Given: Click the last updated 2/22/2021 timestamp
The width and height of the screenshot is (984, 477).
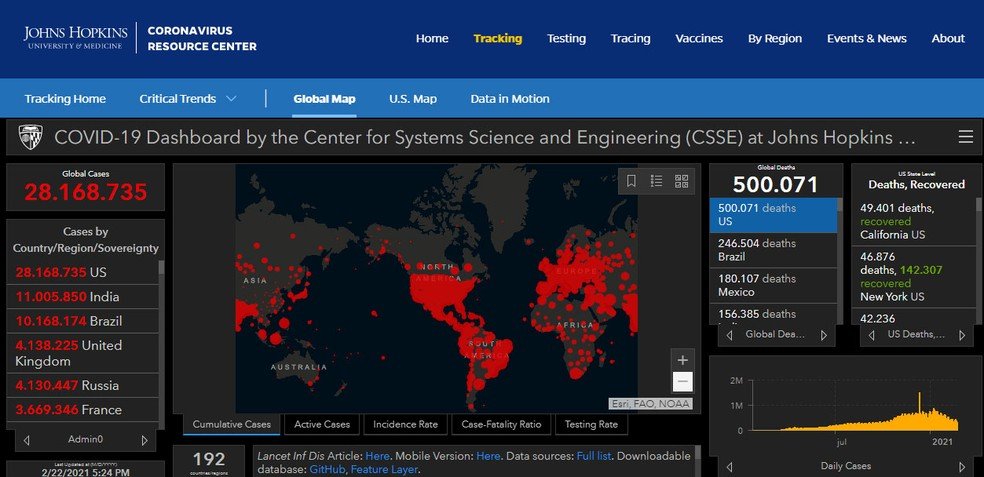Looking at the screenshot, I should click(x=85, y=470).
